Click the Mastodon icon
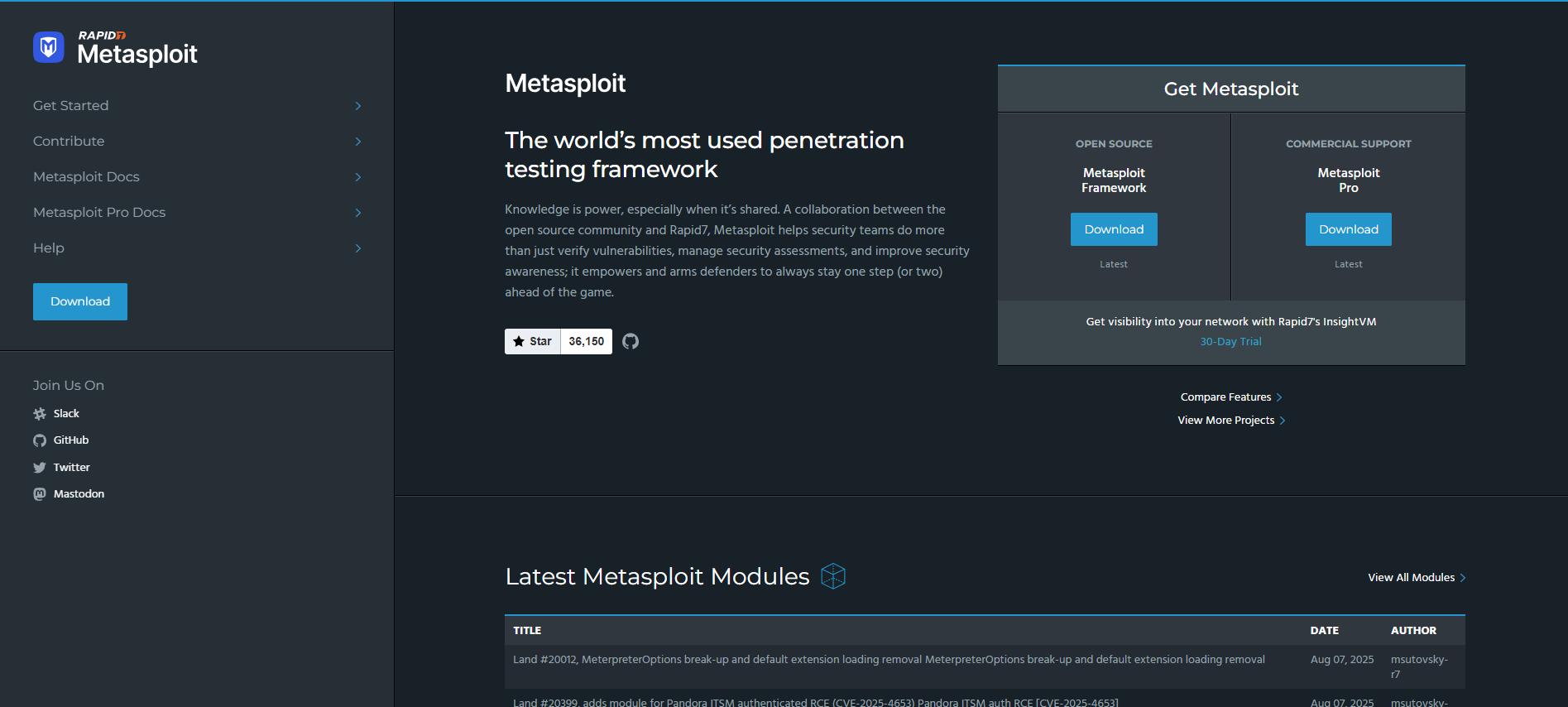 point(40,494)
